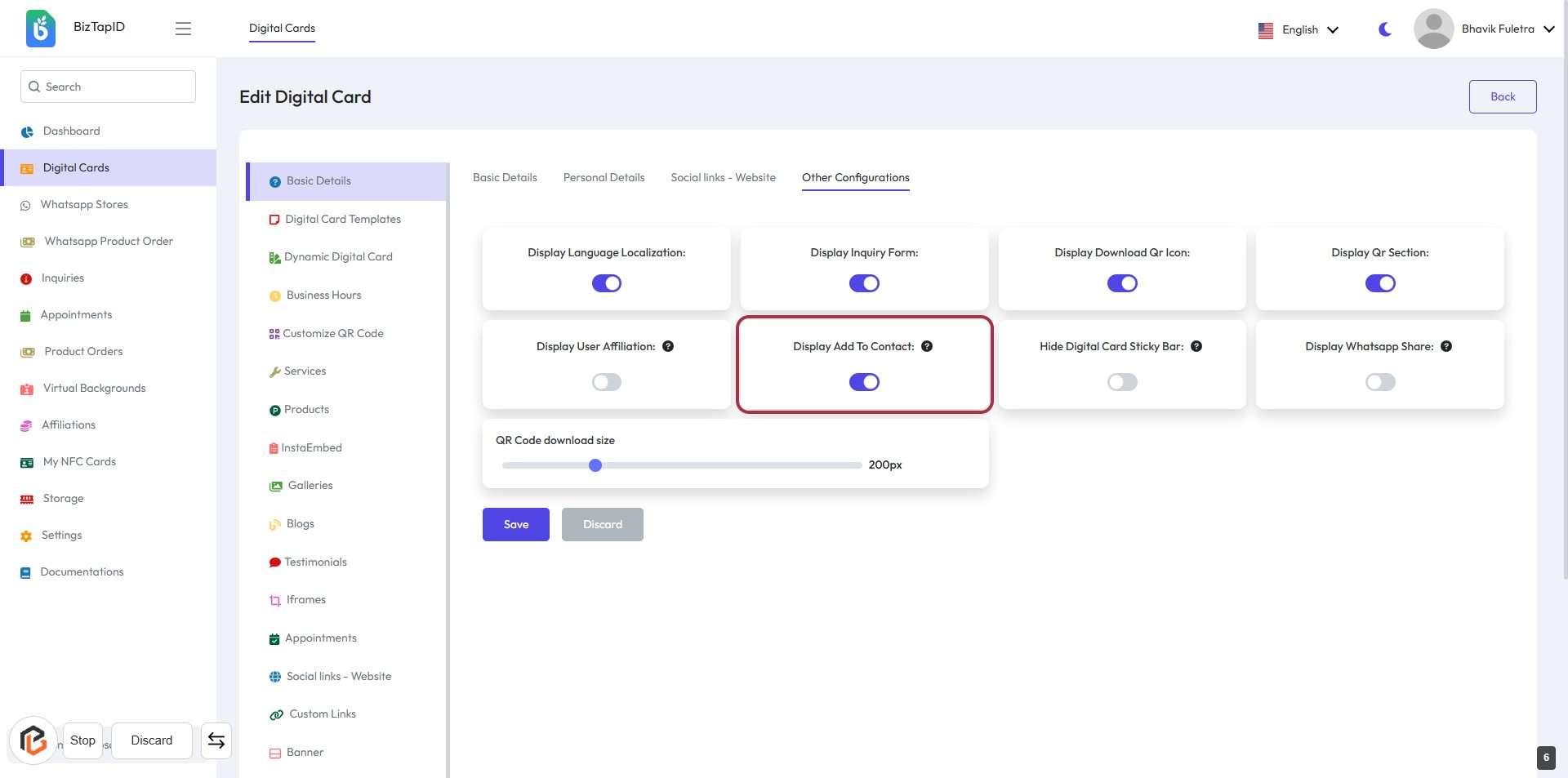The image size is (1568, 778).
Task: Click the swap arrows icon in bottom bar
Action: [x=216, y=740]
